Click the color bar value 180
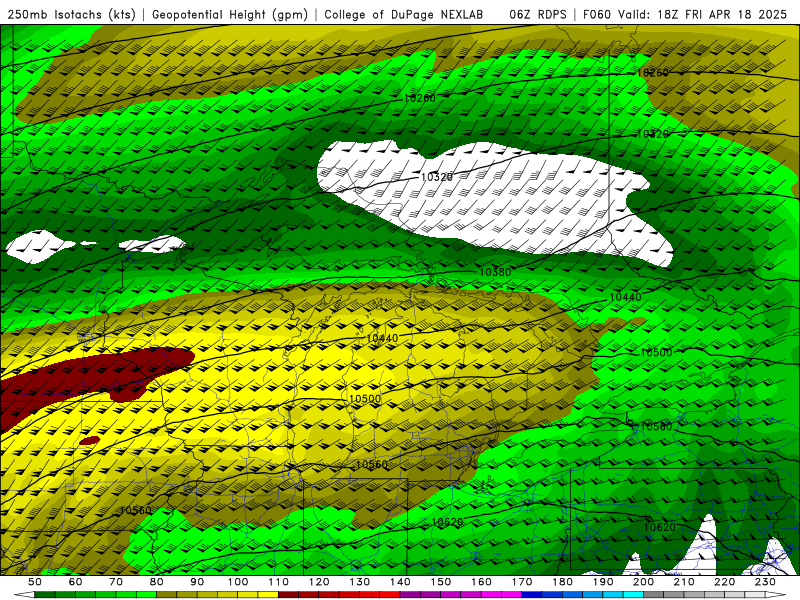This screenshot has width=800, height=600. pyautogui.click(x=562, y=582)
